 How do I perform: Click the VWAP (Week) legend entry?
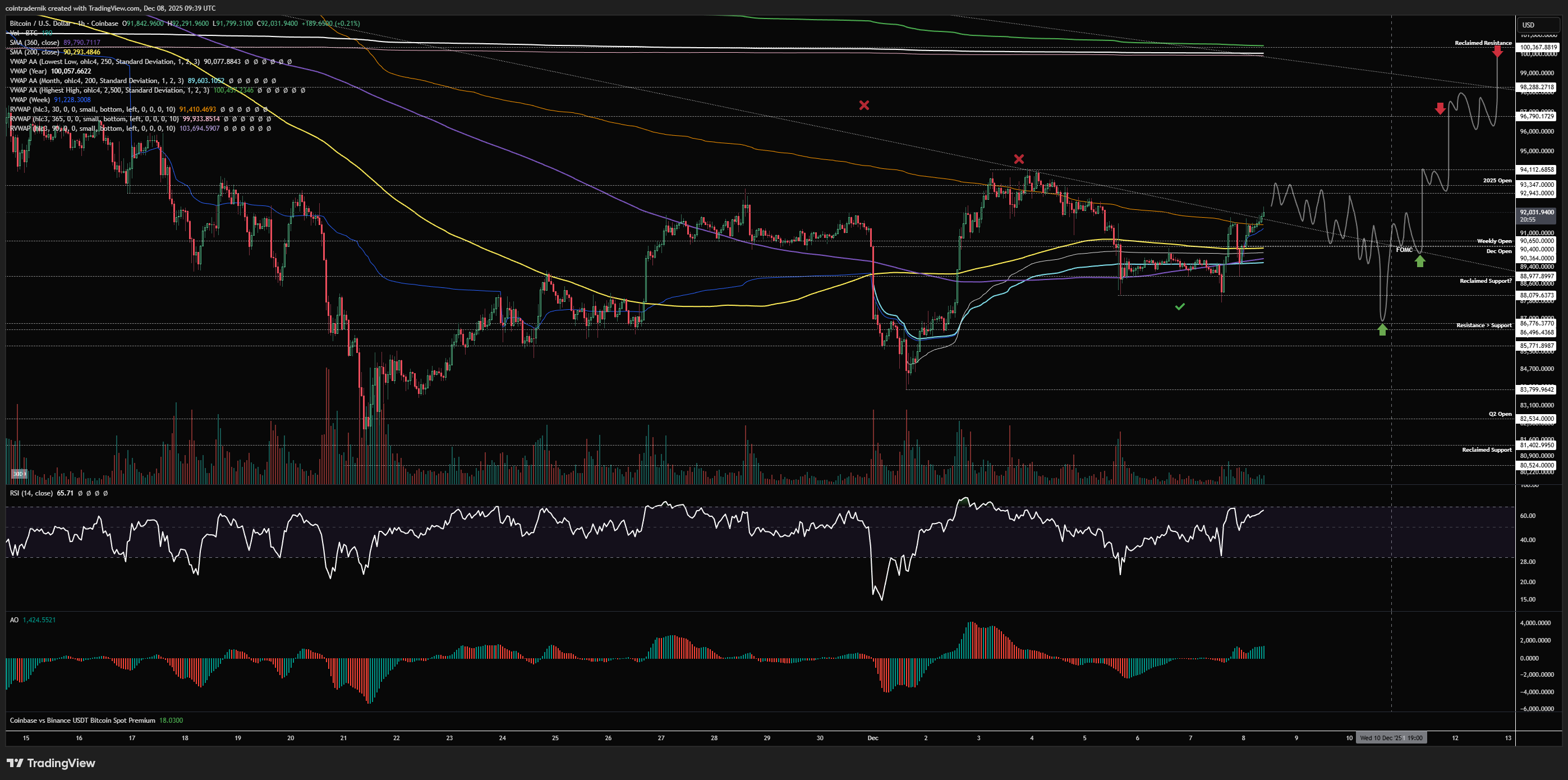(30, 100)
